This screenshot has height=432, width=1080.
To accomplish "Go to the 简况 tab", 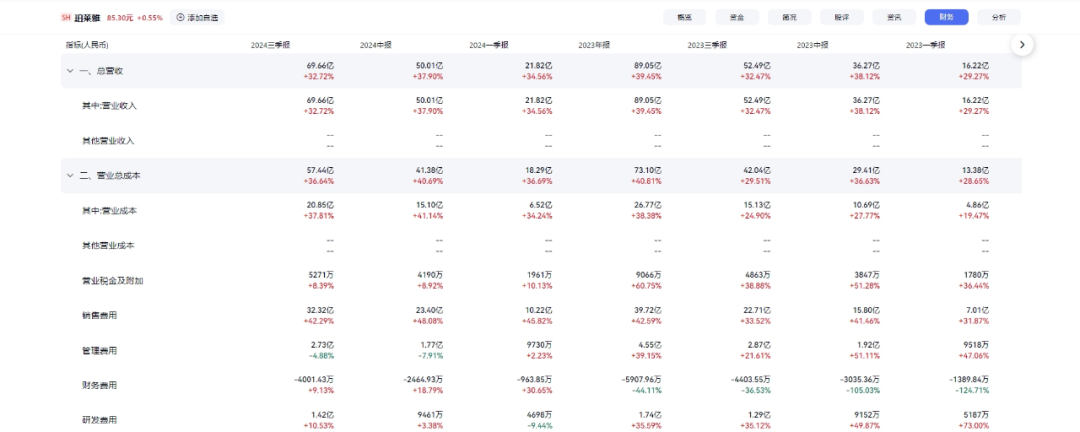I will pyautogui.click(x=790, y=17).
